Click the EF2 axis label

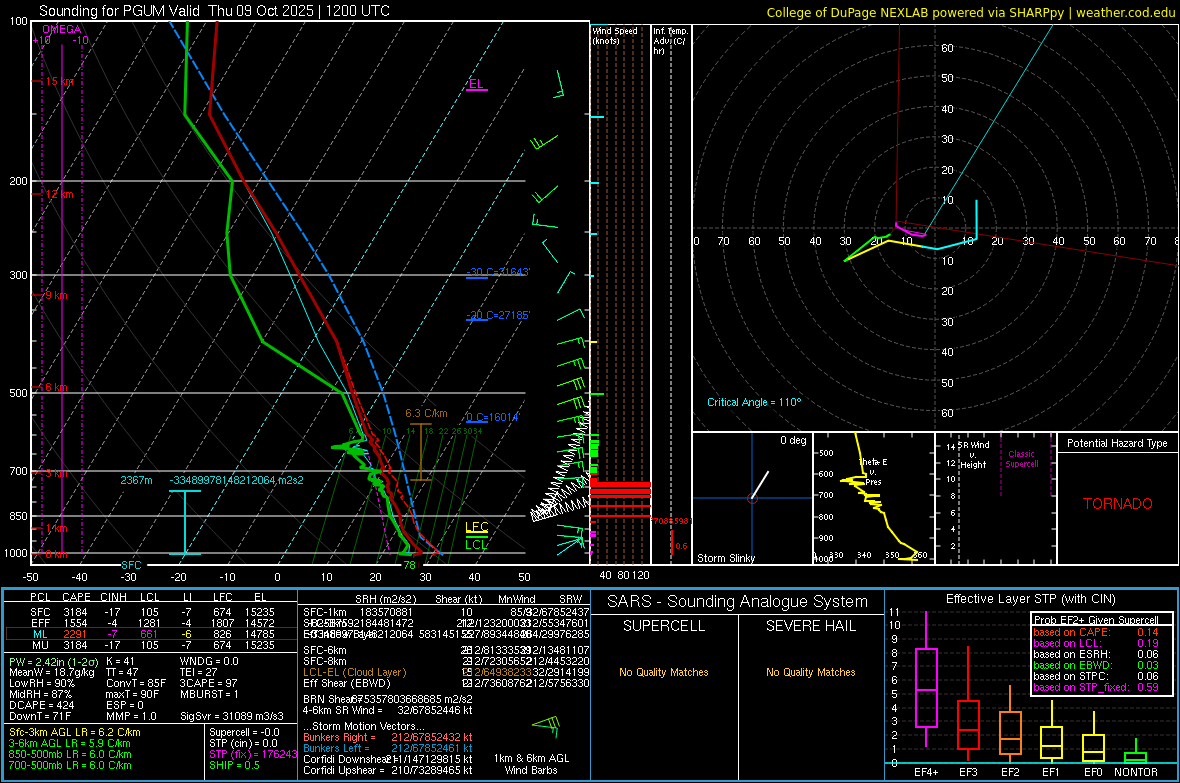[1010, 772]
